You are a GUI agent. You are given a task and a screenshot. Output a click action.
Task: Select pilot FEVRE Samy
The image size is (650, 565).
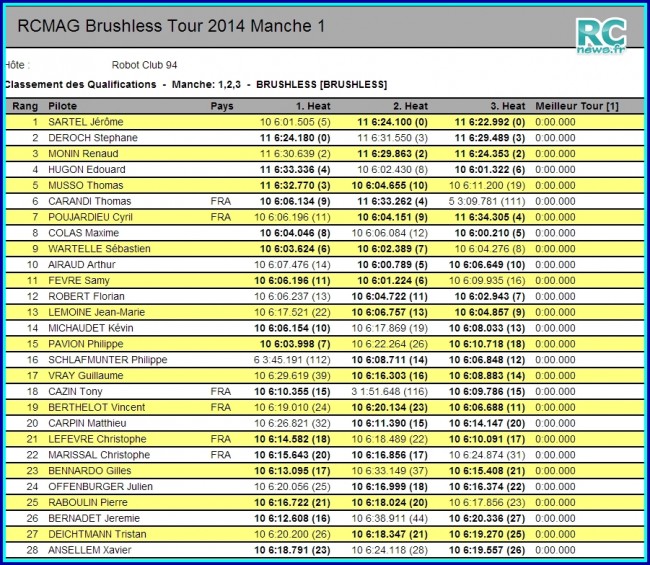(79, 281)
